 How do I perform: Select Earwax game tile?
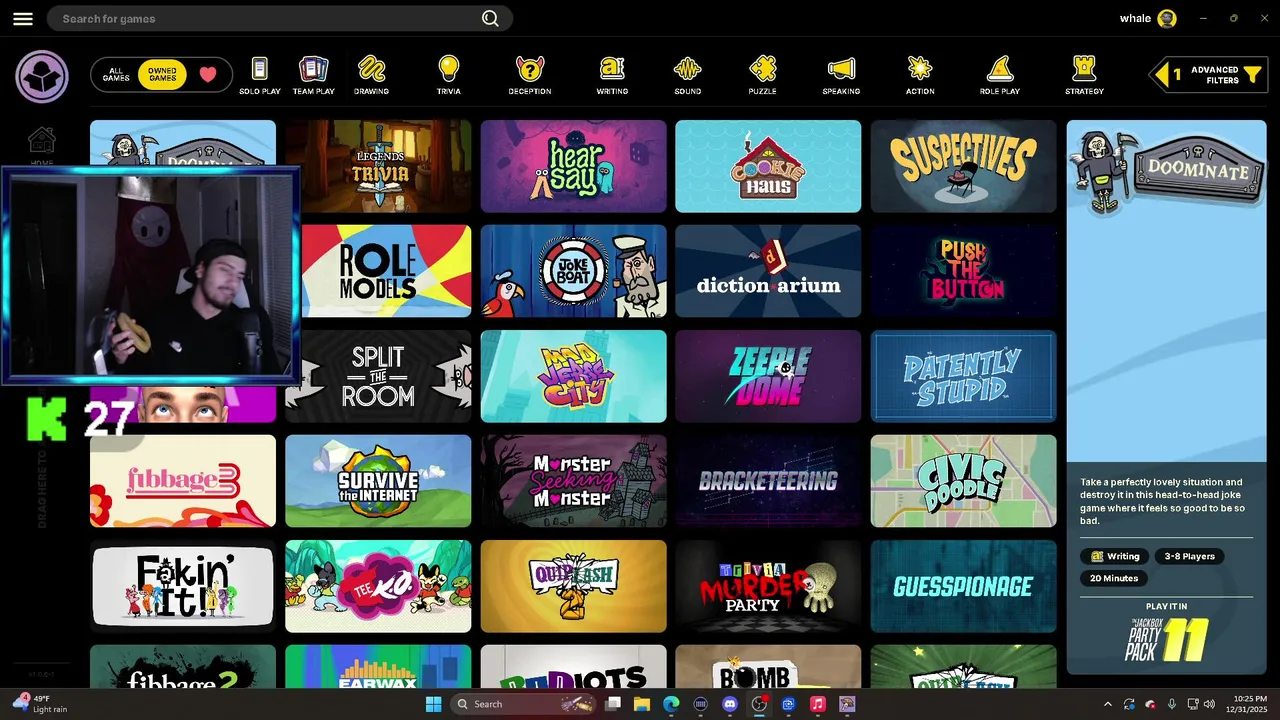tap(378, 666)
